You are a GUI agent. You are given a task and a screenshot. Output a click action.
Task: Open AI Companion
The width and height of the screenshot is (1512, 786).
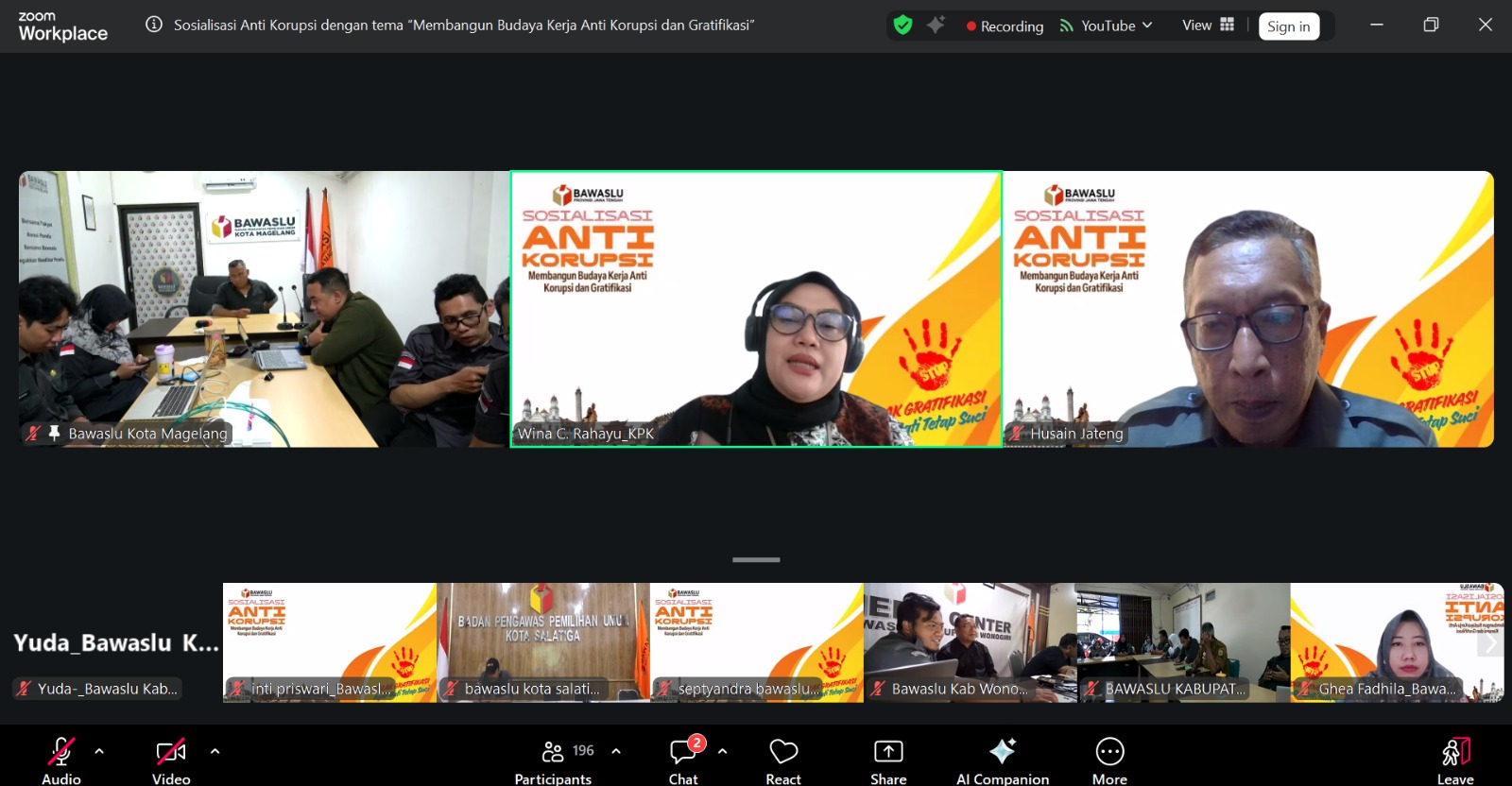tap(1003, 760)
